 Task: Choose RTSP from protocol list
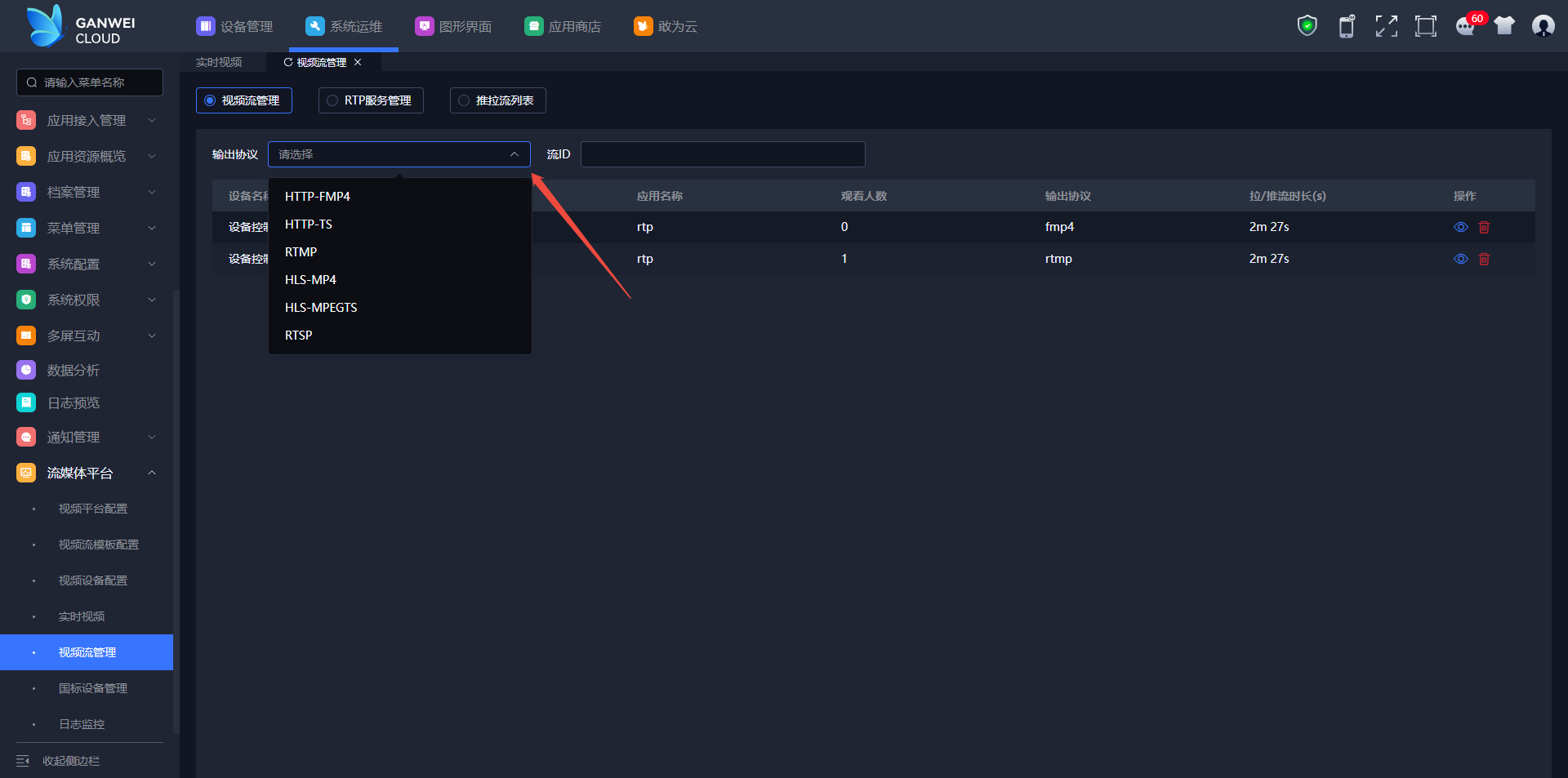click(x=400, y=336)
